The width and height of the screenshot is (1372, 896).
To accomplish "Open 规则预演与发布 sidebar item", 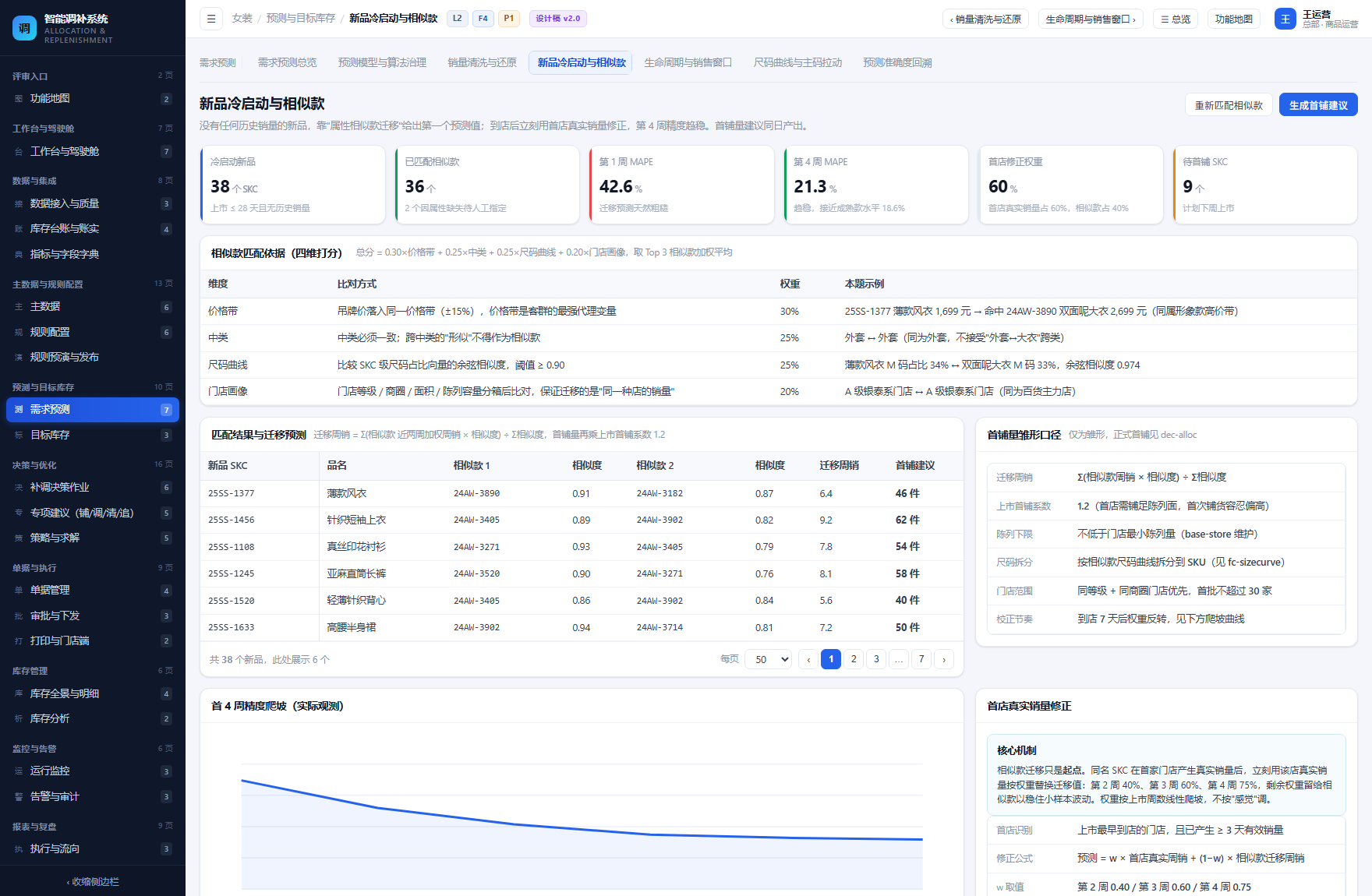I will [93, 358].
